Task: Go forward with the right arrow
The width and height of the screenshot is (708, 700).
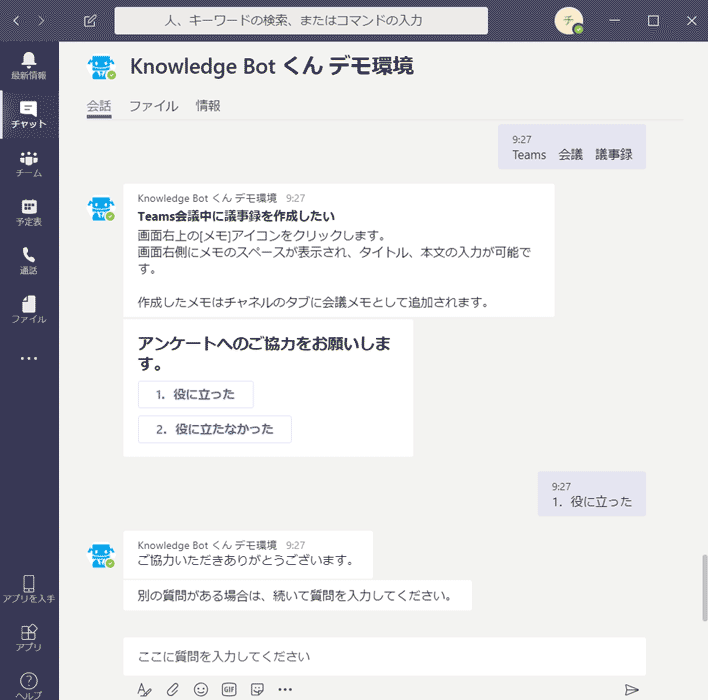Action: coord(41,20)
